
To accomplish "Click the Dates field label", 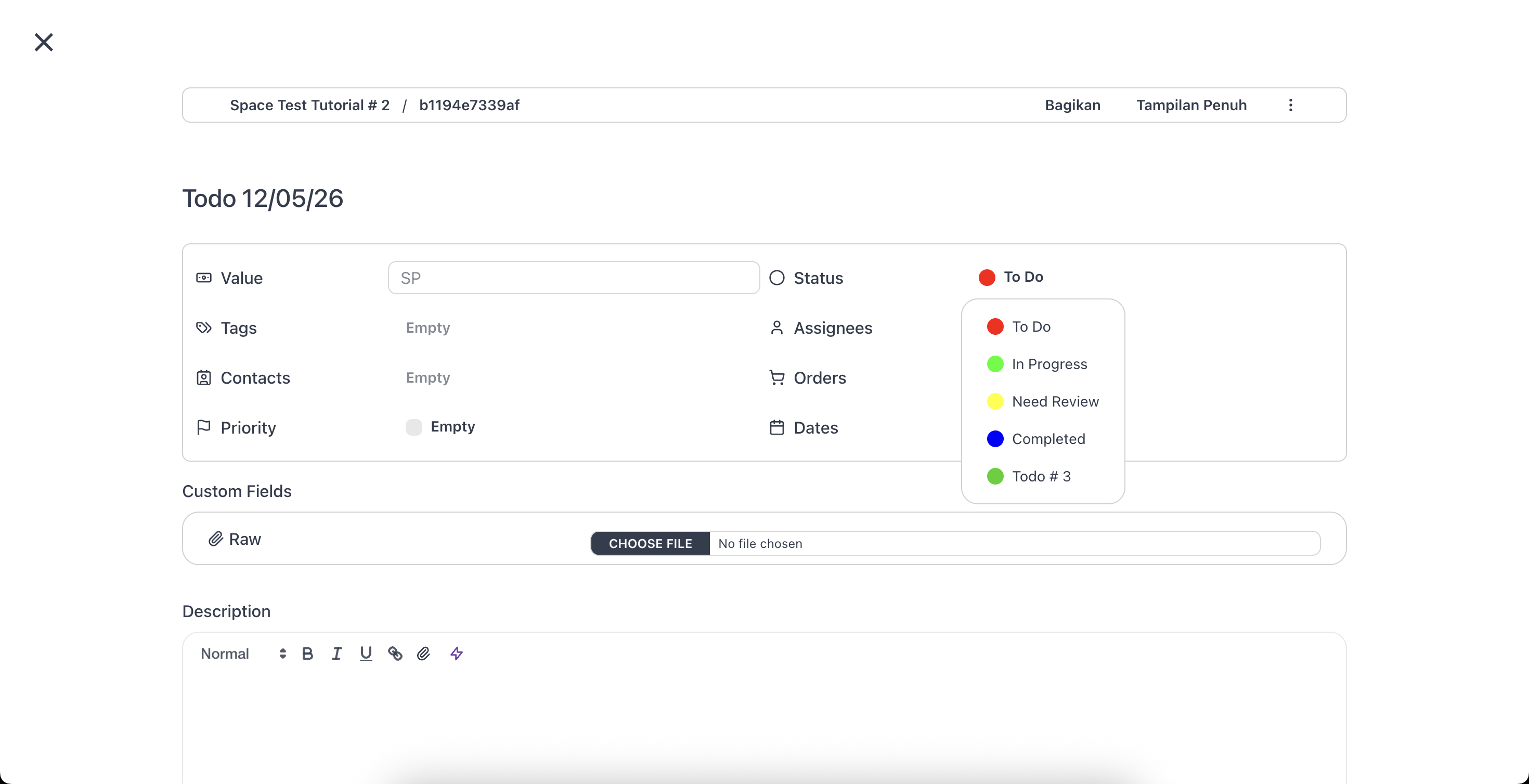I will click(x=815, y=427).
